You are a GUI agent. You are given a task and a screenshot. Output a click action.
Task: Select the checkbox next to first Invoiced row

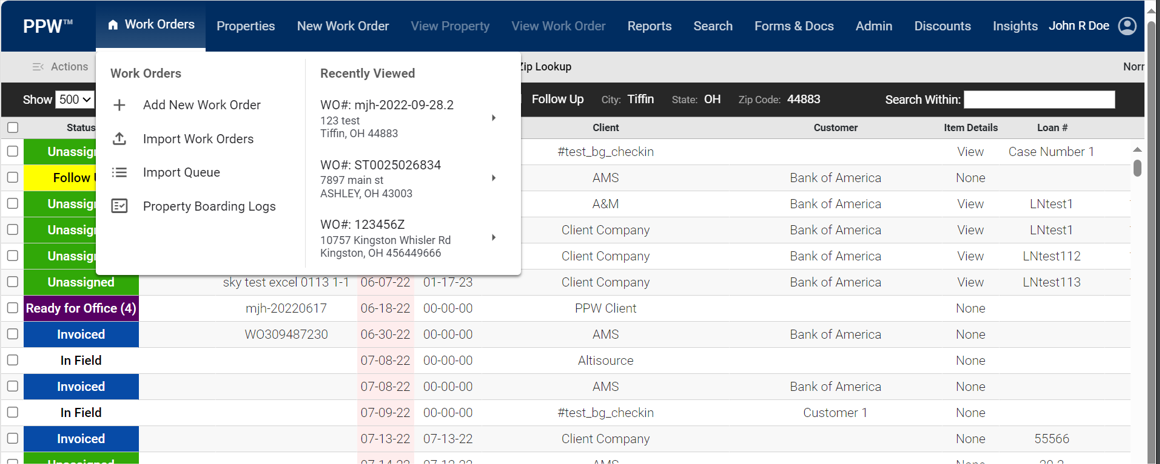(x=13, y=334)
